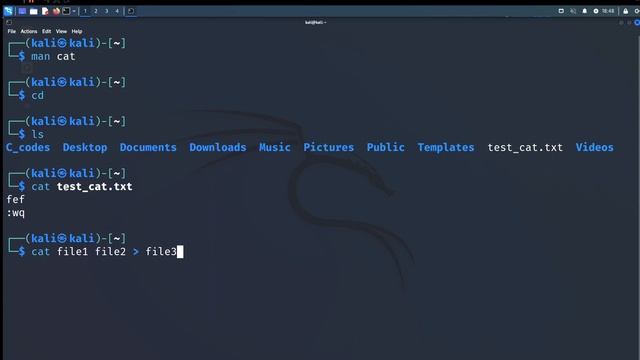Open the Kali applications menu
The image size is (640, 360).
(8, 11)
